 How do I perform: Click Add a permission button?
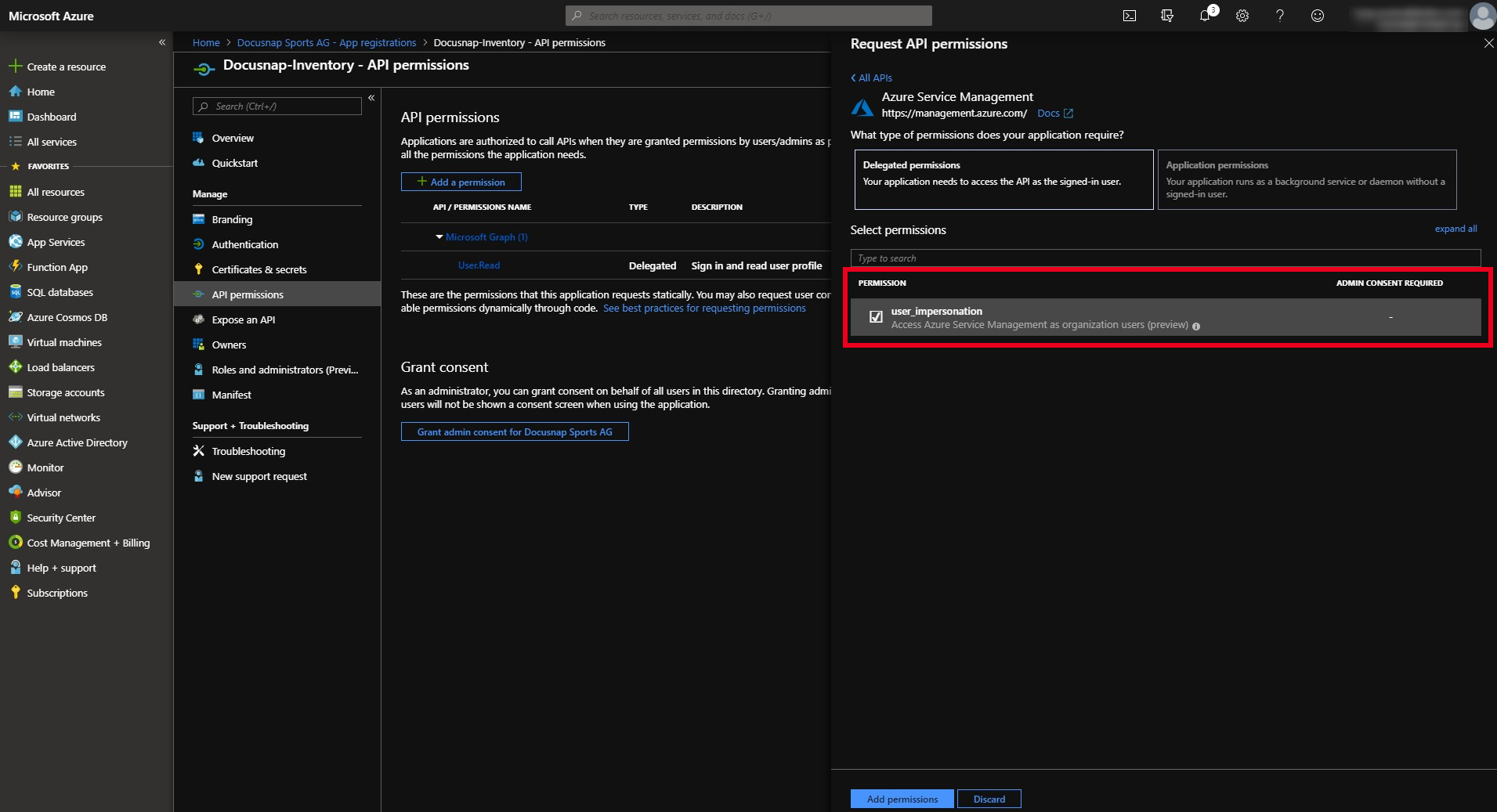pyautogui.click(x=461, y=182)
